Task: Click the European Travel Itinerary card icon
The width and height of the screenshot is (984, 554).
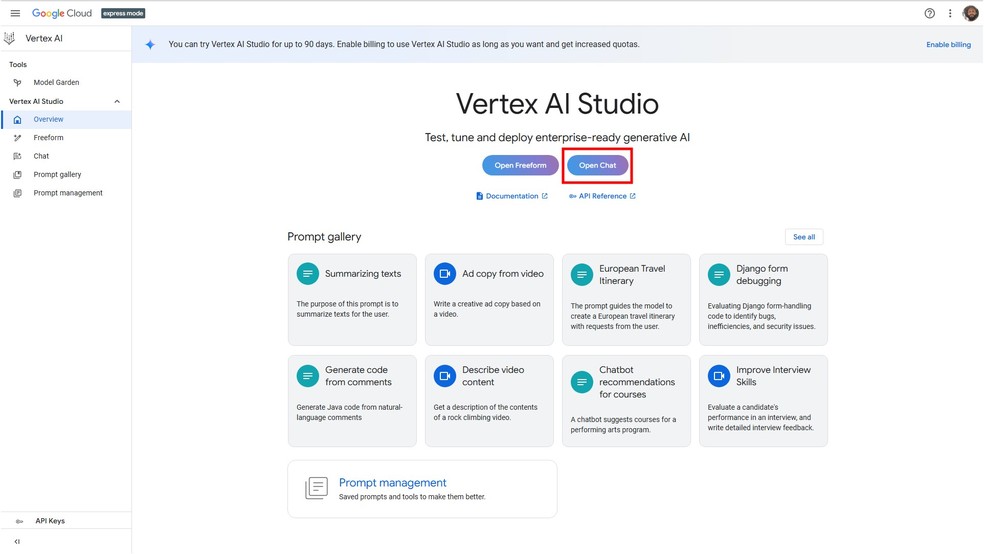Action: click(x=582, y=274)
